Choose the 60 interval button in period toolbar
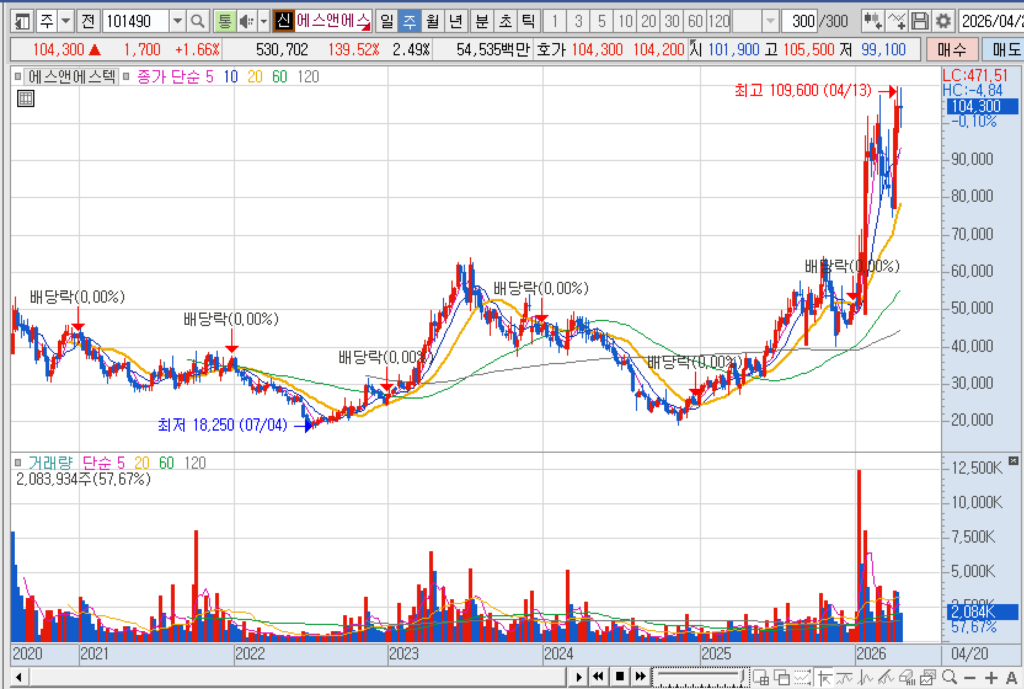The height and width of the screenshot is (689, 1024). coord(696,22)
